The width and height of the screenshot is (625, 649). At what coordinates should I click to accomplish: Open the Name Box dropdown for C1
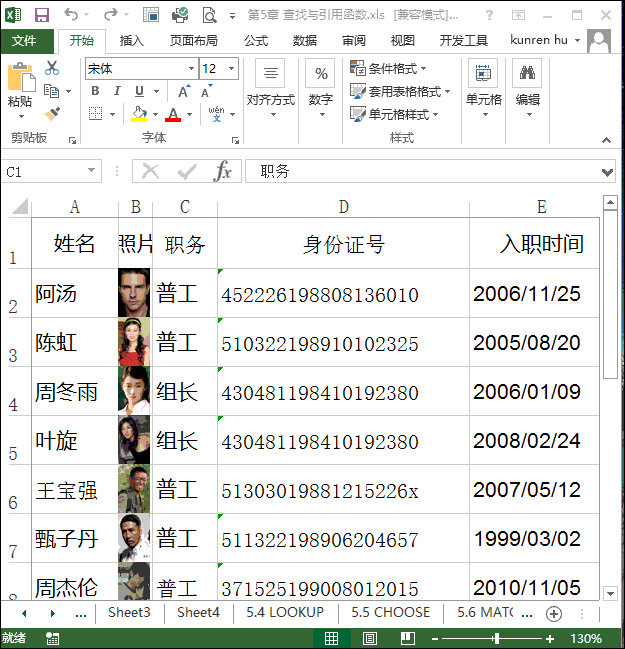[x=93, y=172]
